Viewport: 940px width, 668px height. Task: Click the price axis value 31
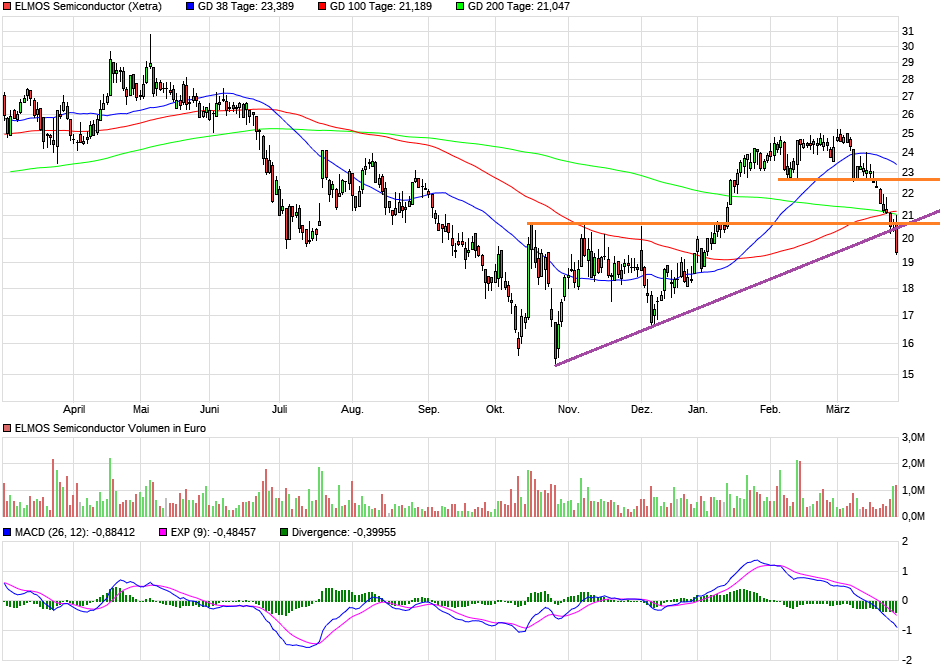(907, 30)
